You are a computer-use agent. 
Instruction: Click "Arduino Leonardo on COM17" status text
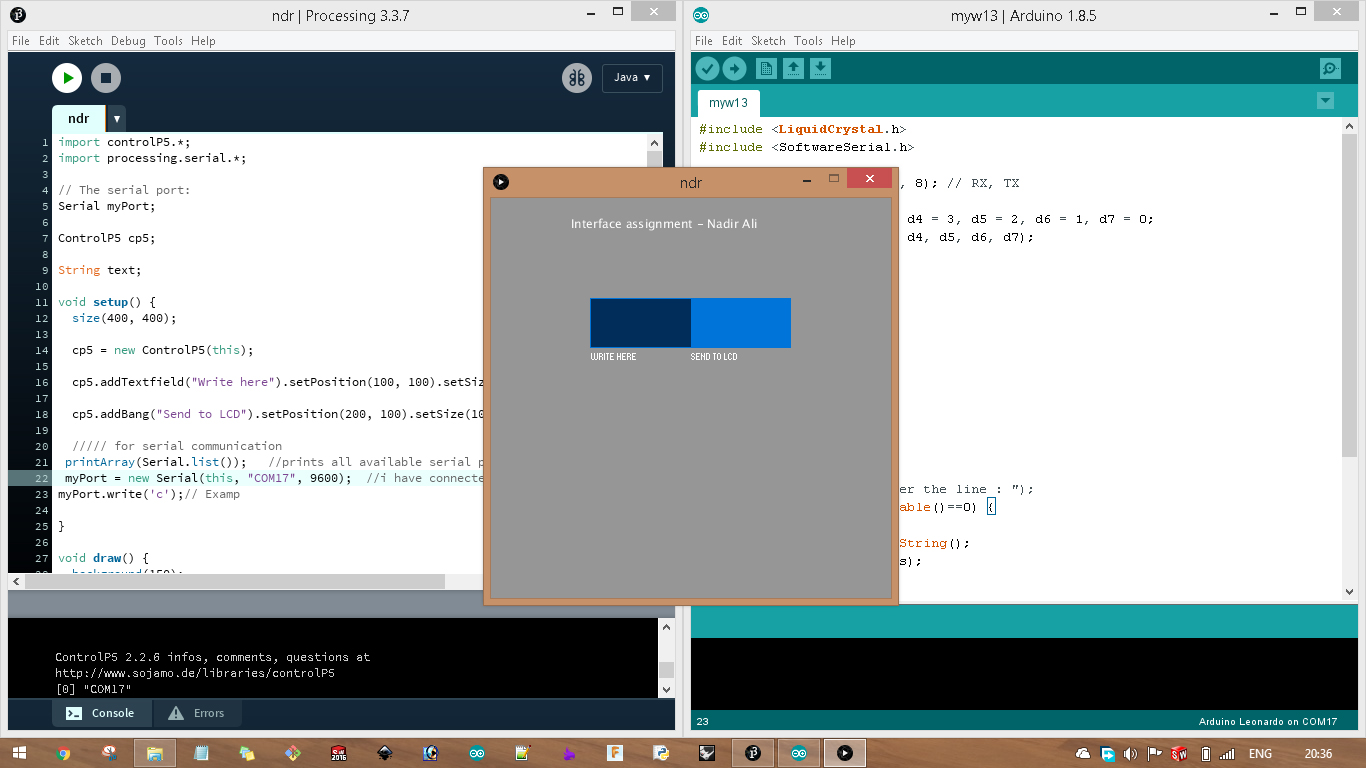pos(1268,722)
